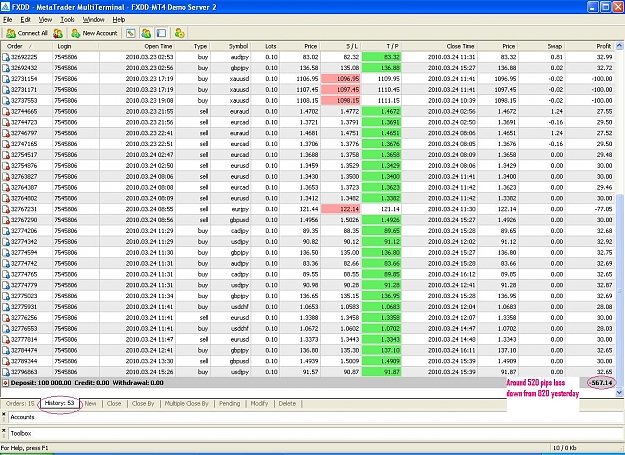The width and height of the screenshot is (625, 455).
Task: Open the Modify tab
Action: click(x=259, y=404)
